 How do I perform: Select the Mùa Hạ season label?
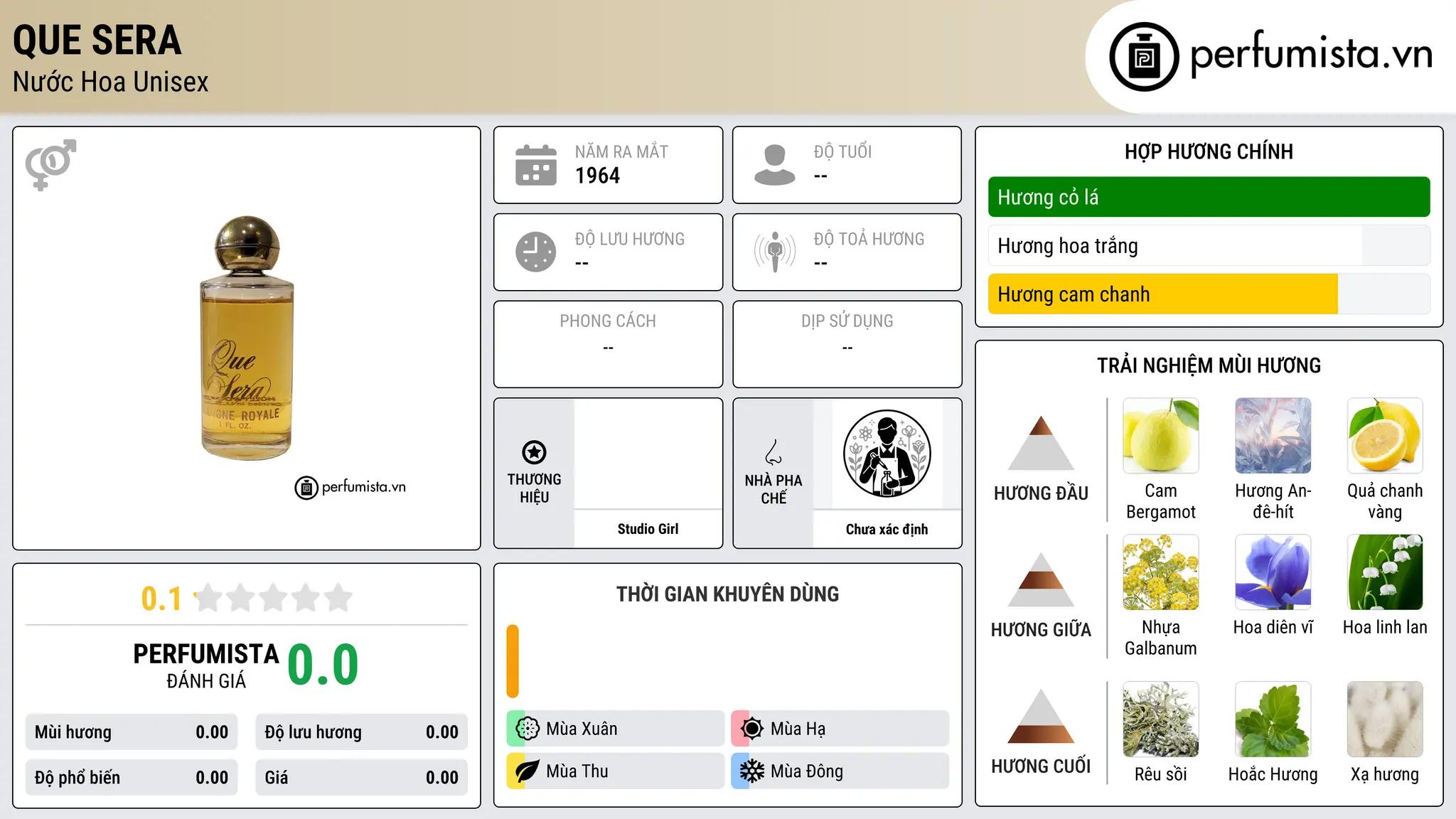[798, 729]
